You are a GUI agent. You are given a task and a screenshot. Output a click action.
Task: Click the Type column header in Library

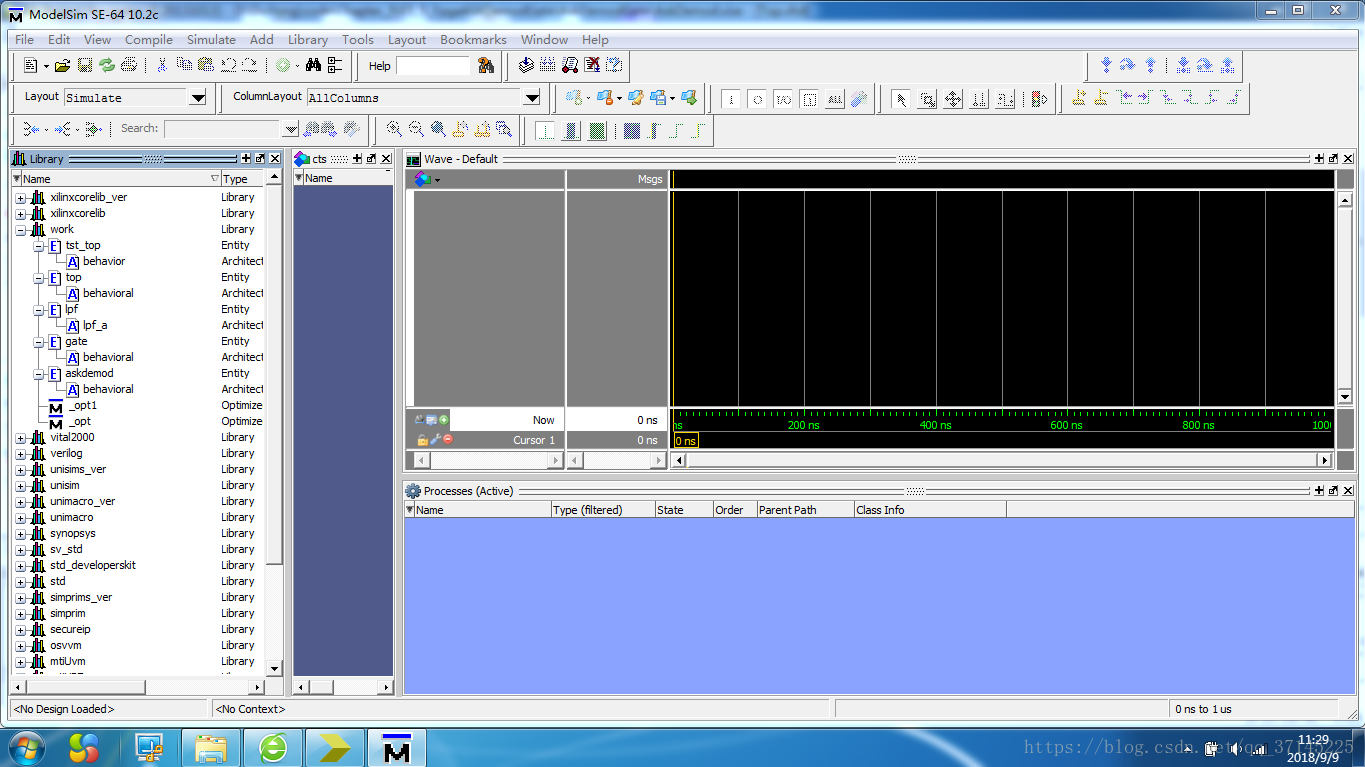(x=242, y=179)
